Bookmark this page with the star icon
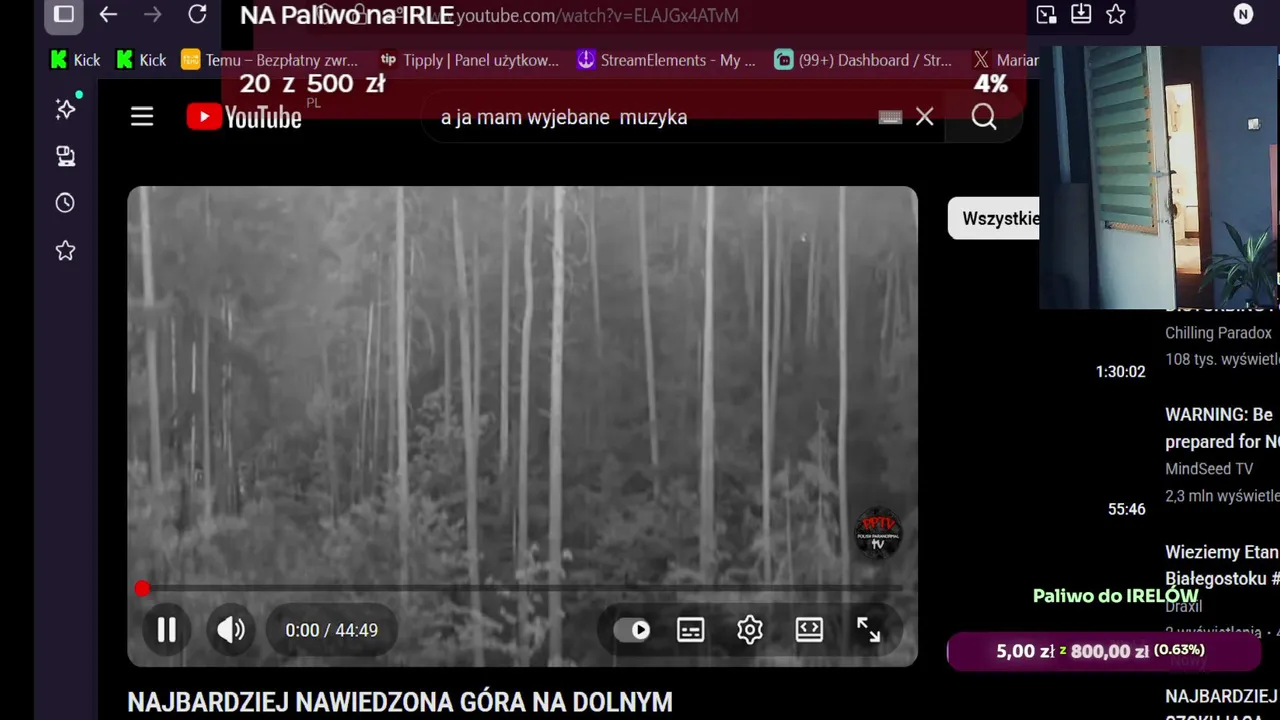Screen dimensions: 1280x720 tap(1116, 15)
